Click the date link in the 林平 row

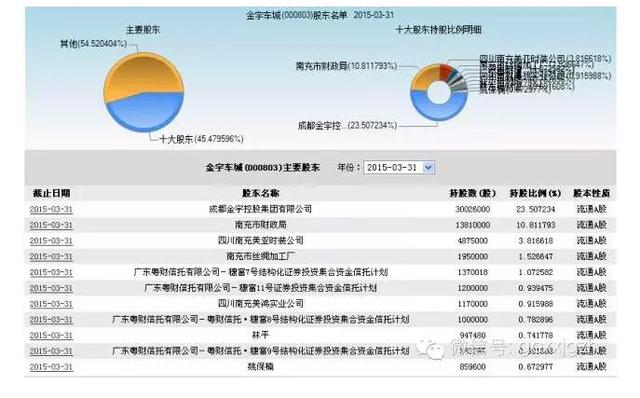tap(51, 336)
